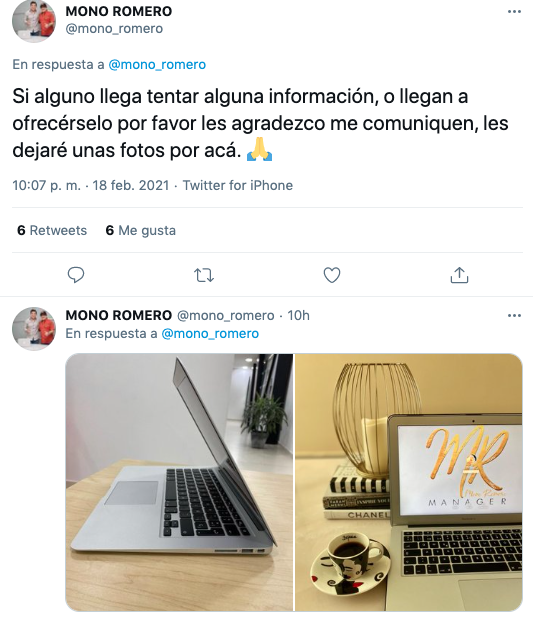
Task: Click the reply speech bubble icon
Action: tap(76, 275)
